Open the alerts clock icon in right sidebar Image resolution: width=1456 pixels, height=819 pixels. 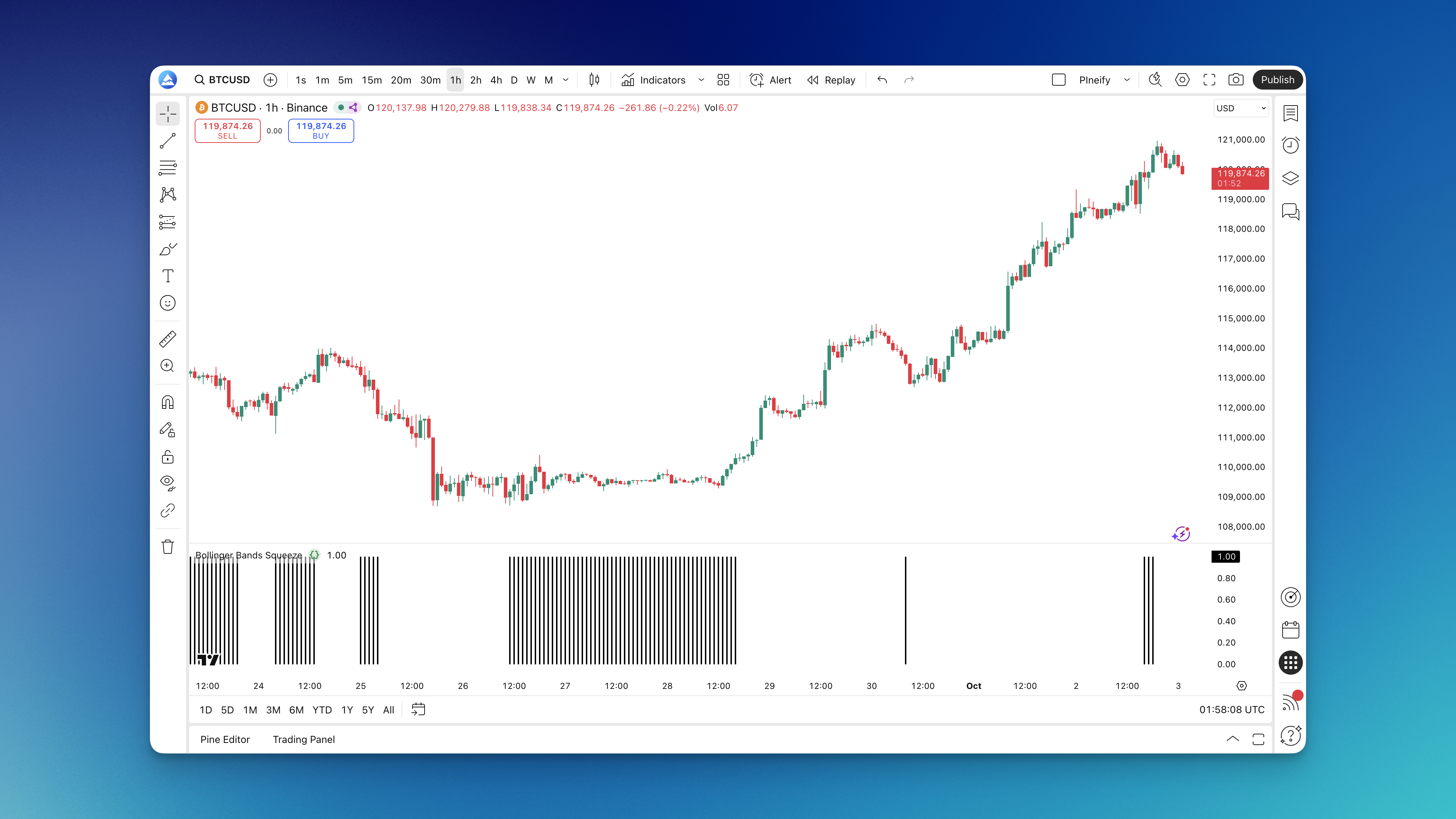(1290, 145)
